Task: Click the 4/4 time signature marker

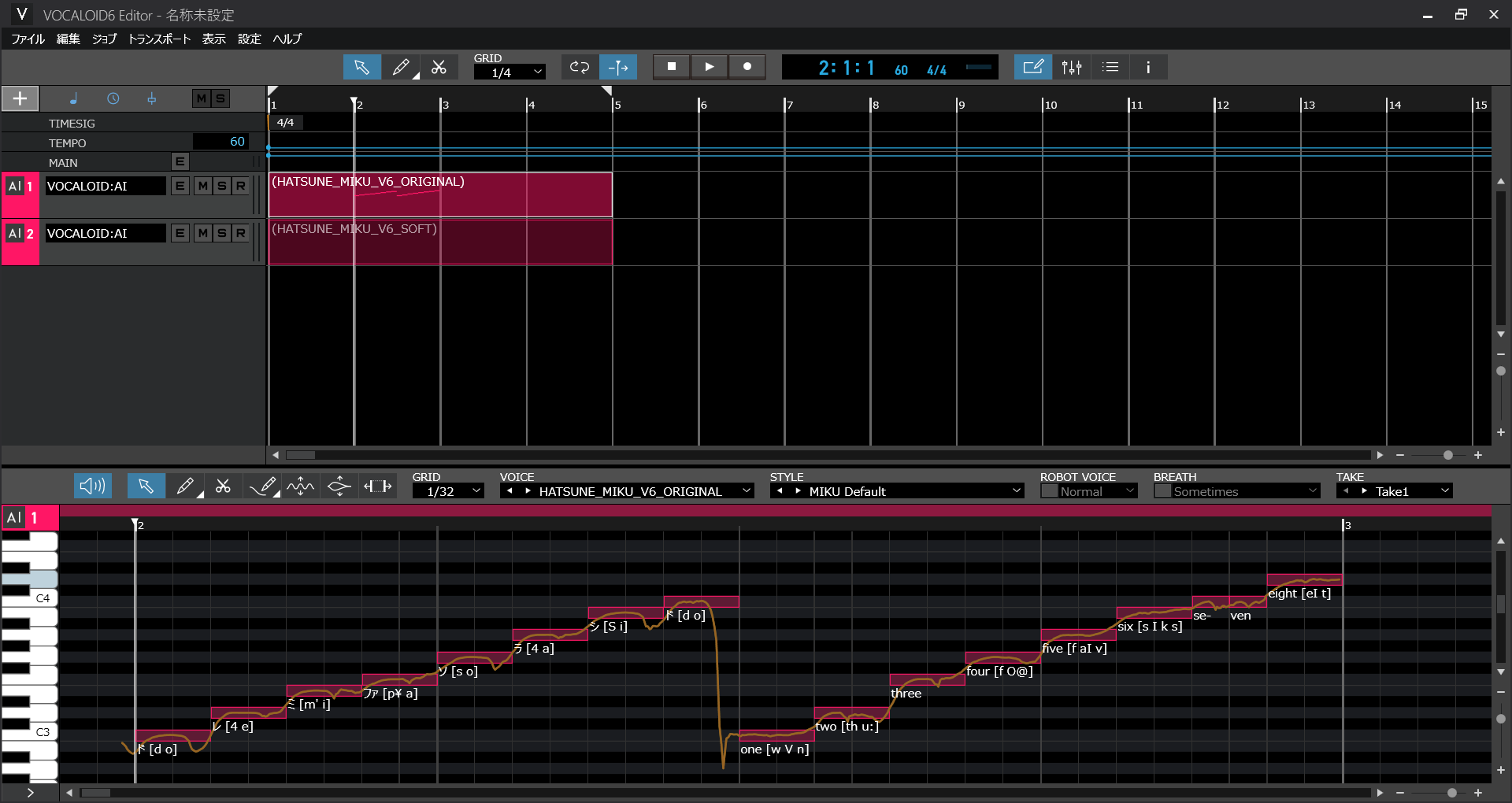Action: pyautogui.click(x=286, y=122)
